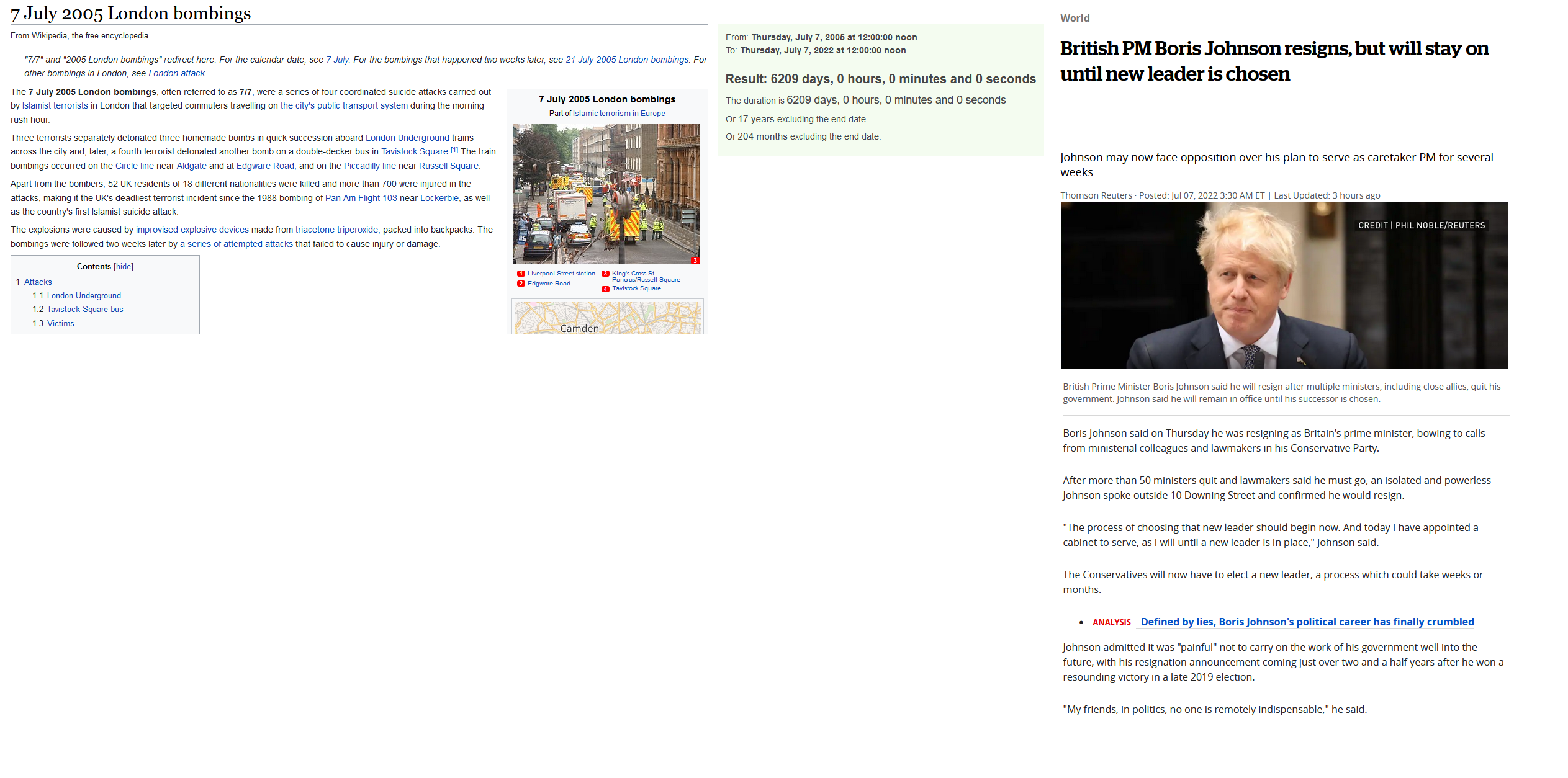Click the 'Russell Square' link
1568x778 pixels.
coord(449,166)
